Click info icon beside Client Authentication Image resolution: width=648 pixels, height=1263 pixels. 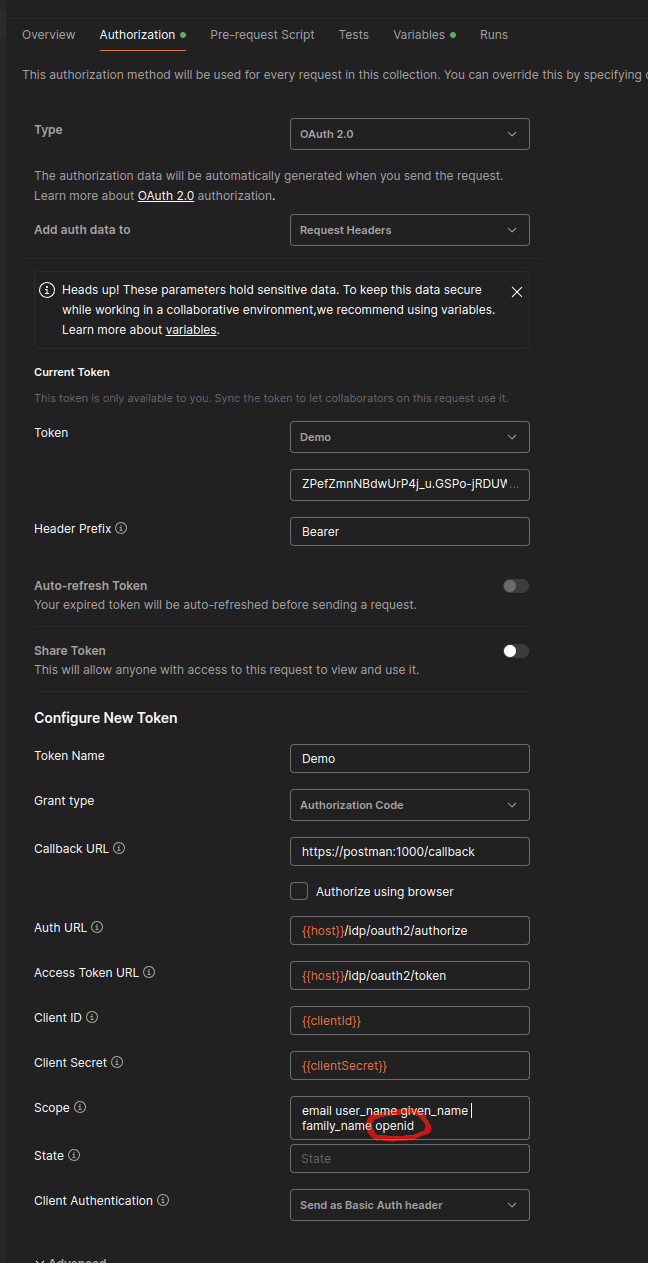163,1200
